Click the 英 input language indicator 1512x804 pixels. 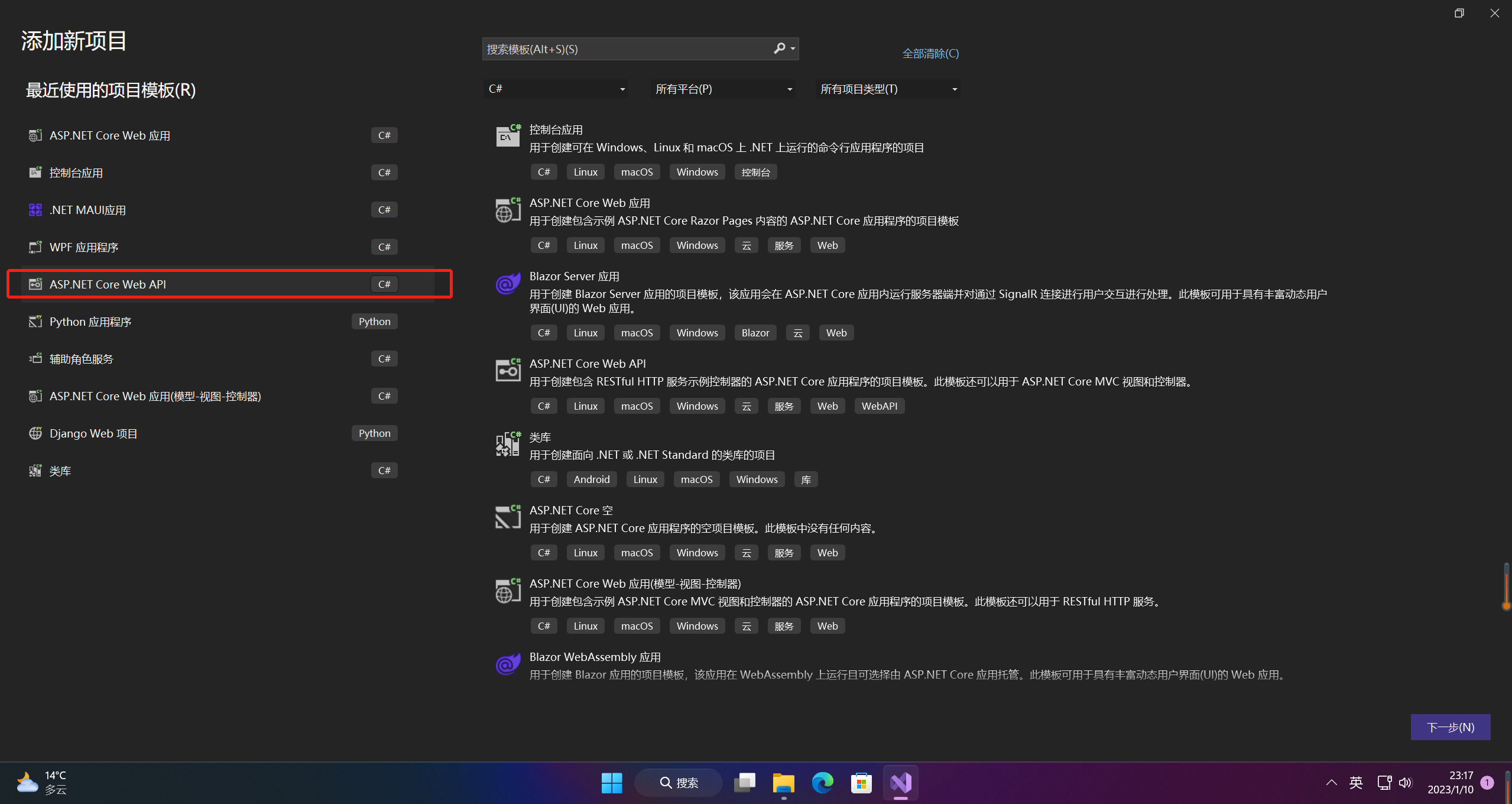(1357, 783)
